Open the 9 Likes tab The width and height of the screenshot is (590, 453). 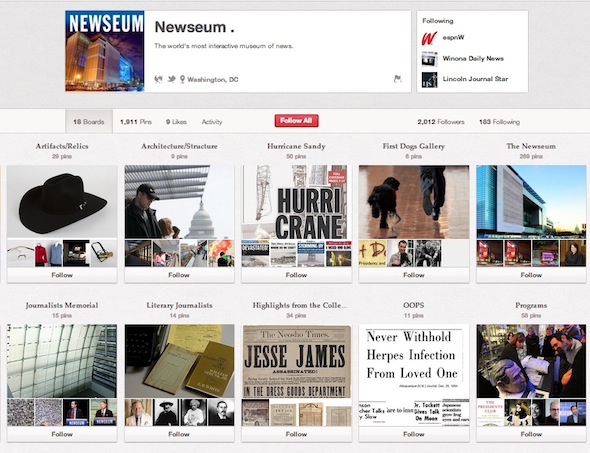point(176,122)
